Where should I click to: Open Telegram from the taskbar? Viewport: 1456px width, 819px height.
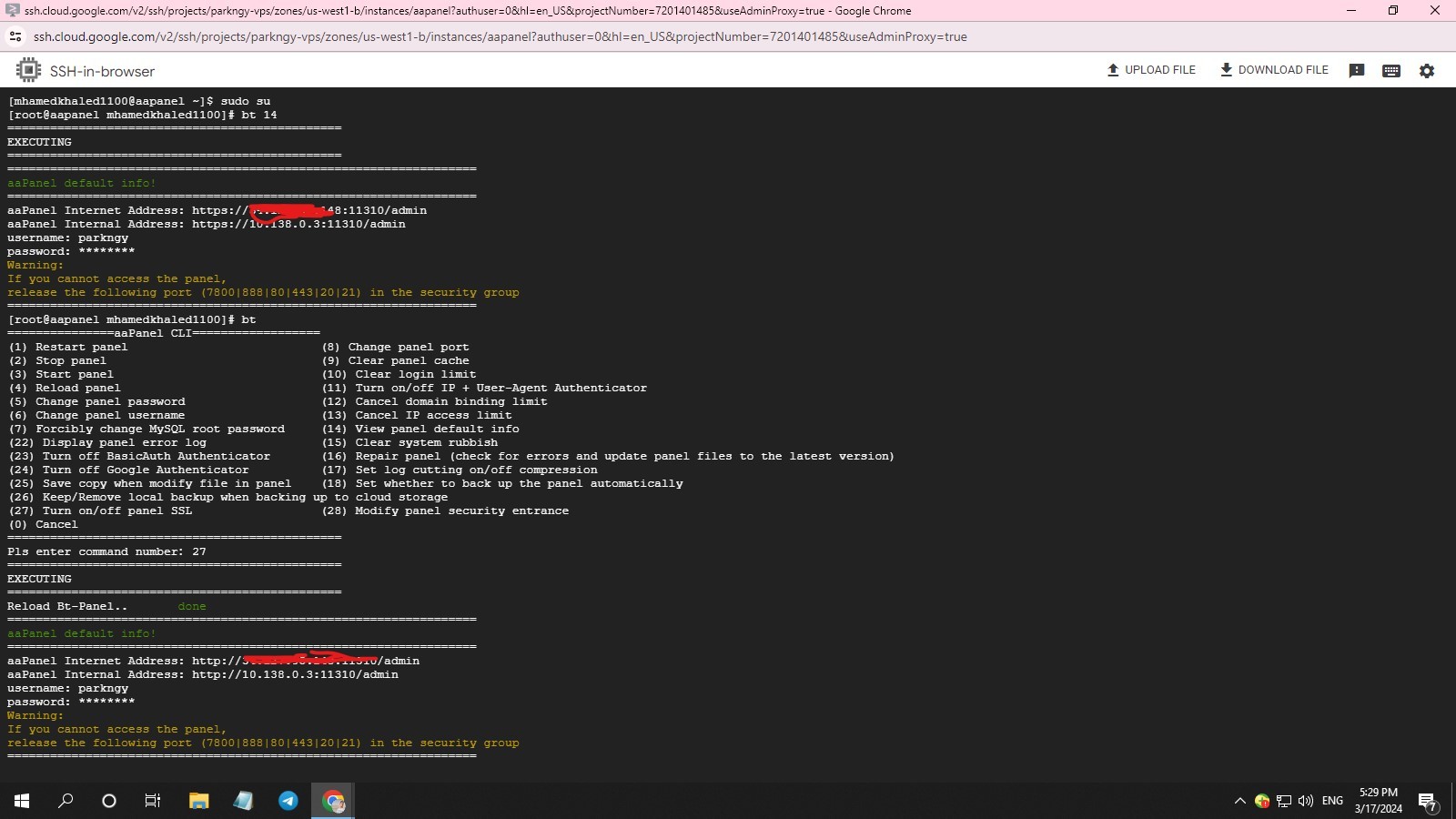(x=288, y=801)
